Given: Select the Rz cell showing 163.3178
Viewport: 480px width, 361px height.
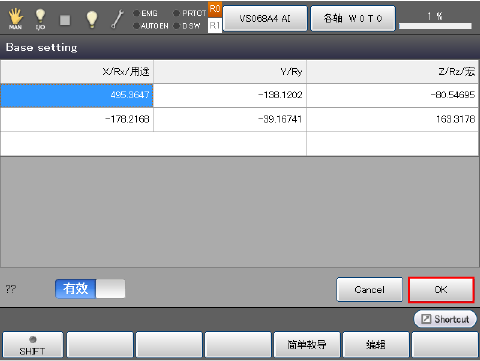Looking at the screenshot, I should pos(392,119).
